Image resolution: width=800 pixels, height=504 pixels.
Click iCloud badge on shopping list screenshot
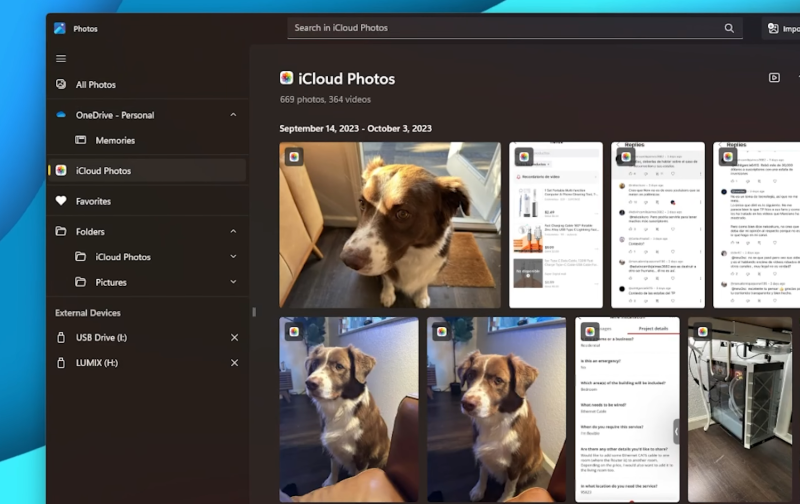(x=524, y=157)
